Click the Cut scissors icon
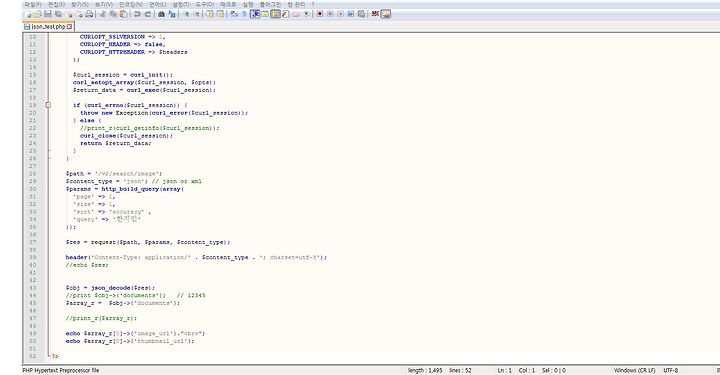Image resolution: width=720 pixels, height=375 pixels. 102,14
